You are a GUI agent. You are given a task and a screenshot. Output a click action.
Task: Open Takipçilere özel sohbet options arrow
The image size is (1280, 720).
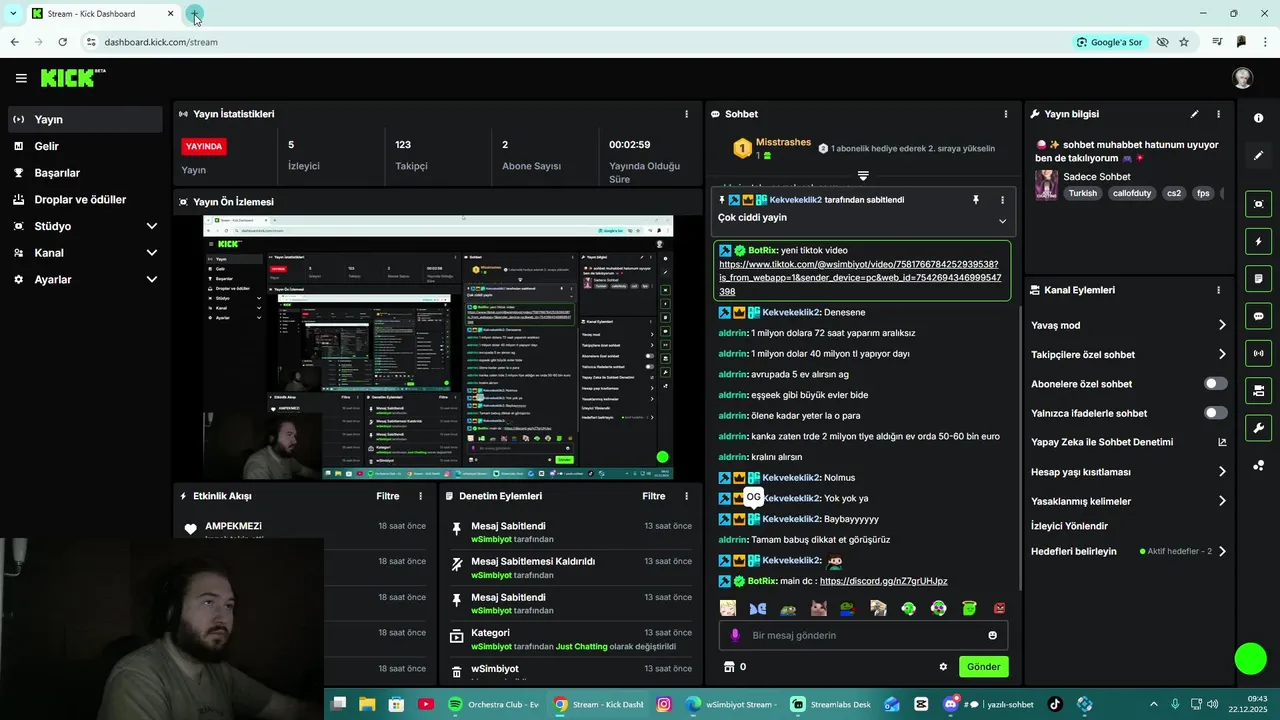pos(1222,354)
